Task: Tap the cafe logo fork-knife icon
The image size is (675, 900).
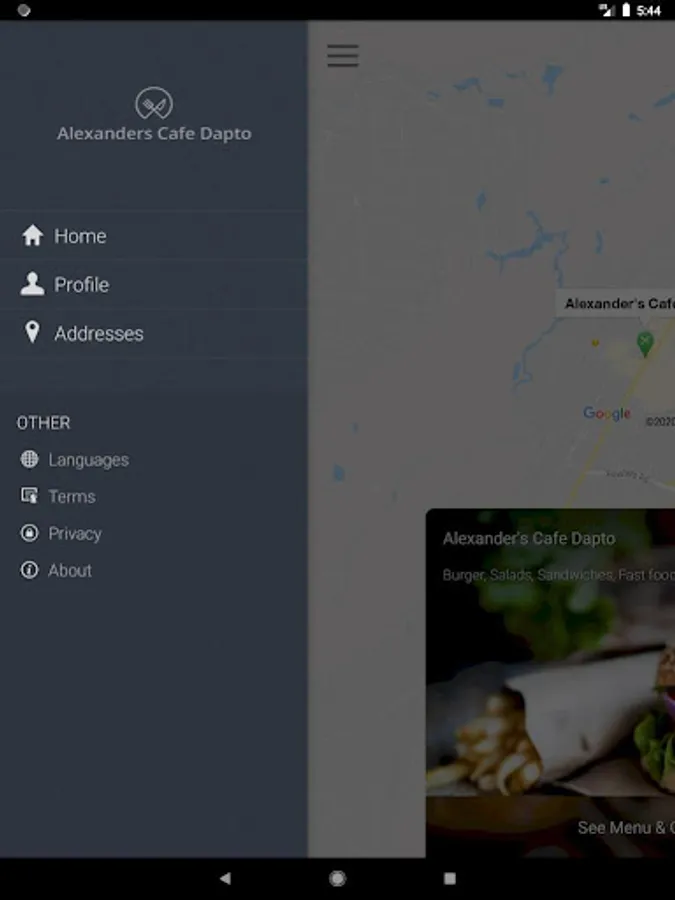Action: click(154, 103)
